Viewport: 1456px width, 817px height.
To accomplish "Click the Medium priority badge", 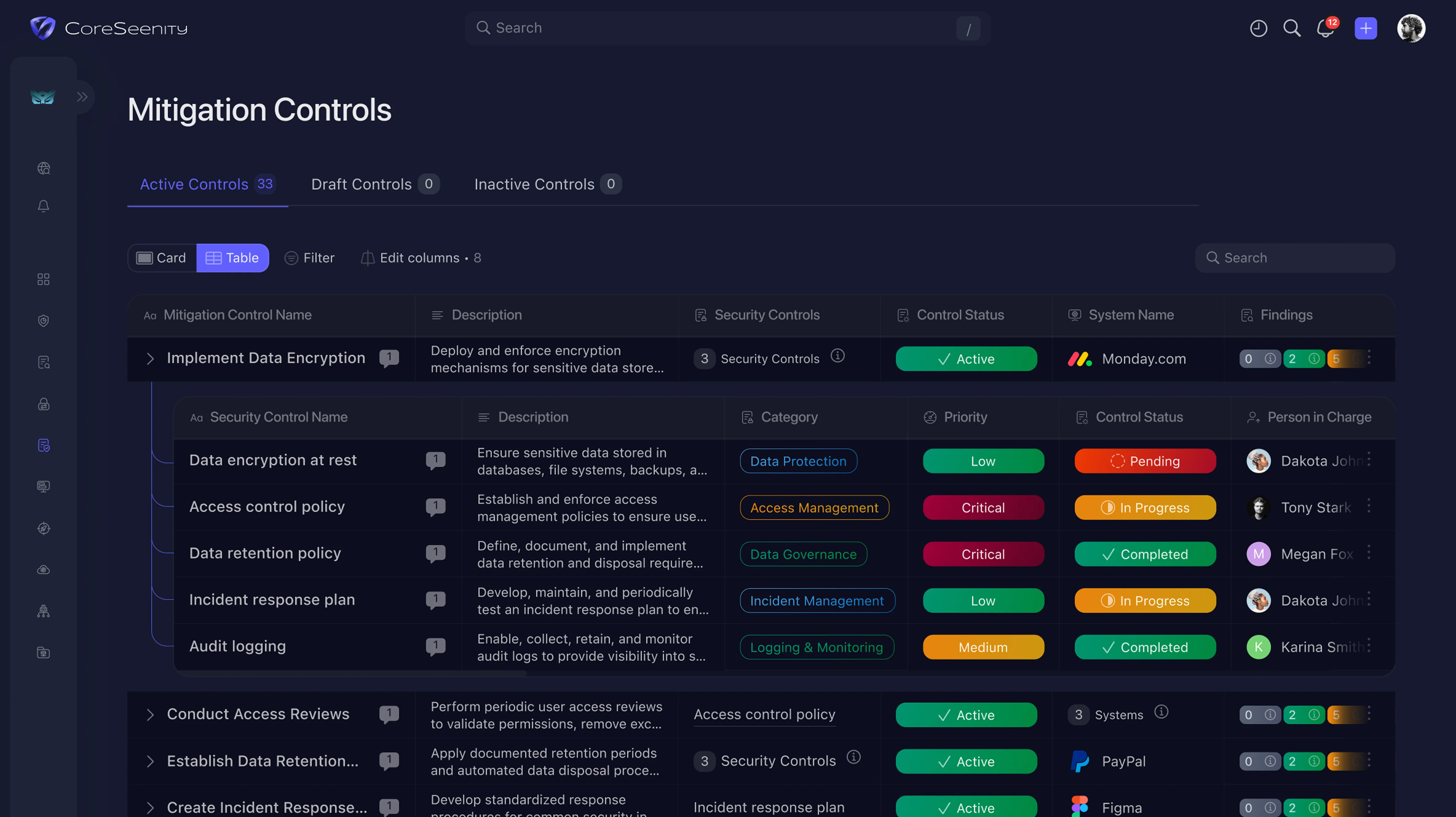I will coord(983,647).
